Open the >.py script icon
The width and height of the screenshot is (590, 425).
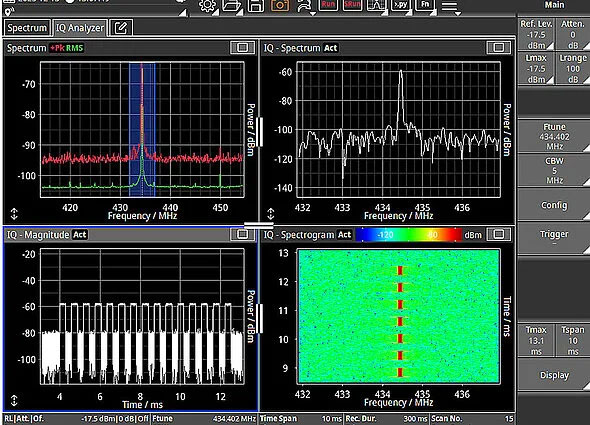point(401,5)
